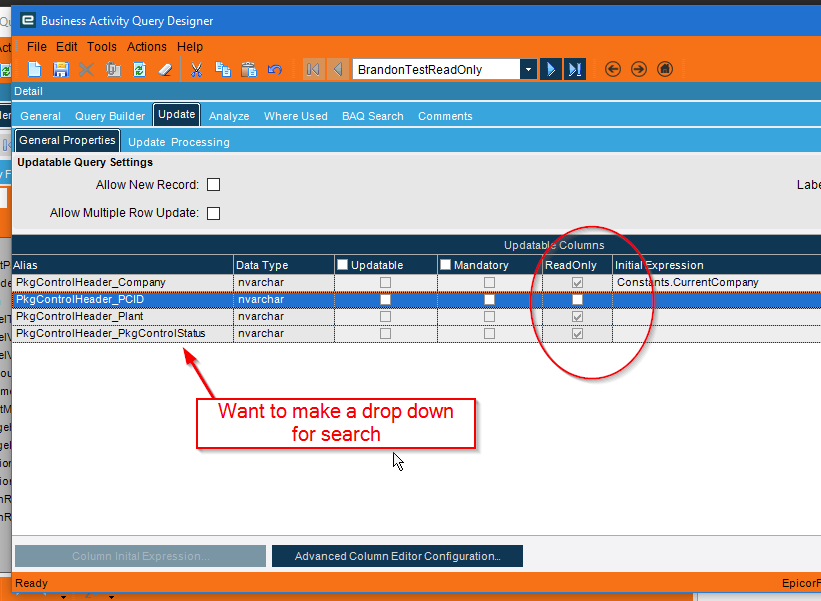821x601 pixels.
Task: Select the PkgControlHeader_Plant alias row
Action: 123,317
